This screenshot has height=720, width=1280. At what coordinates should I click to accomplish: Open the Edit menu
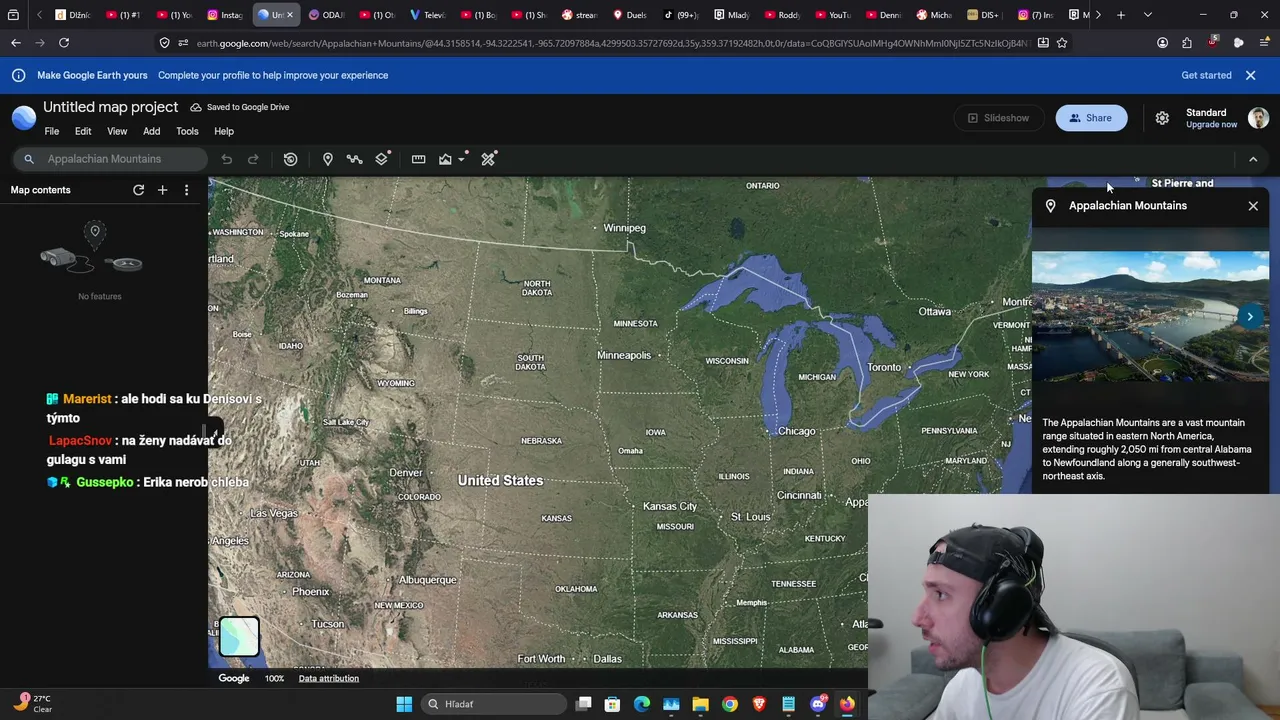point(83,132)
